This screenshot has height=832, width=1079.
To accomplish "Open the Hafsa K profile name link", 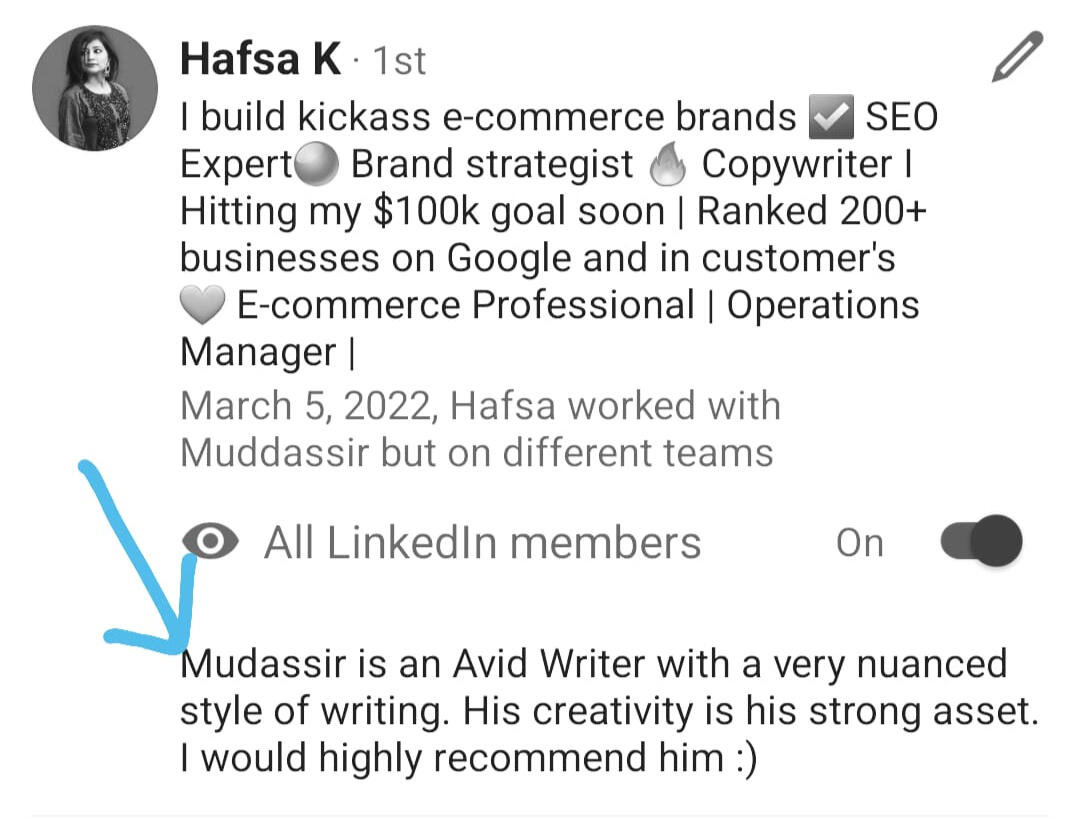I will (260, 60).
